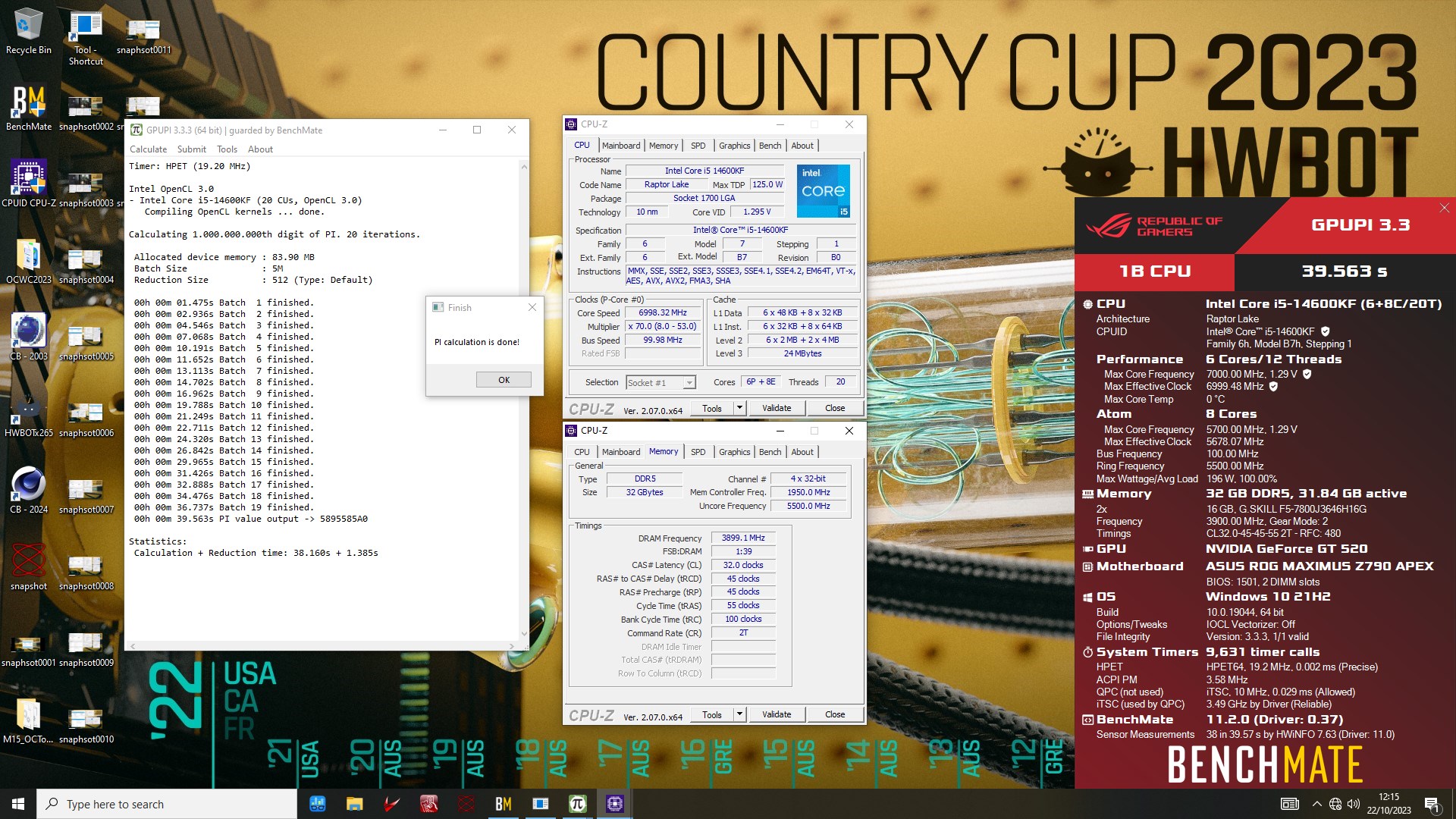Open the Submit menu in GPUPI
This screenshot has width=1456, height=819.
point(192,149)
